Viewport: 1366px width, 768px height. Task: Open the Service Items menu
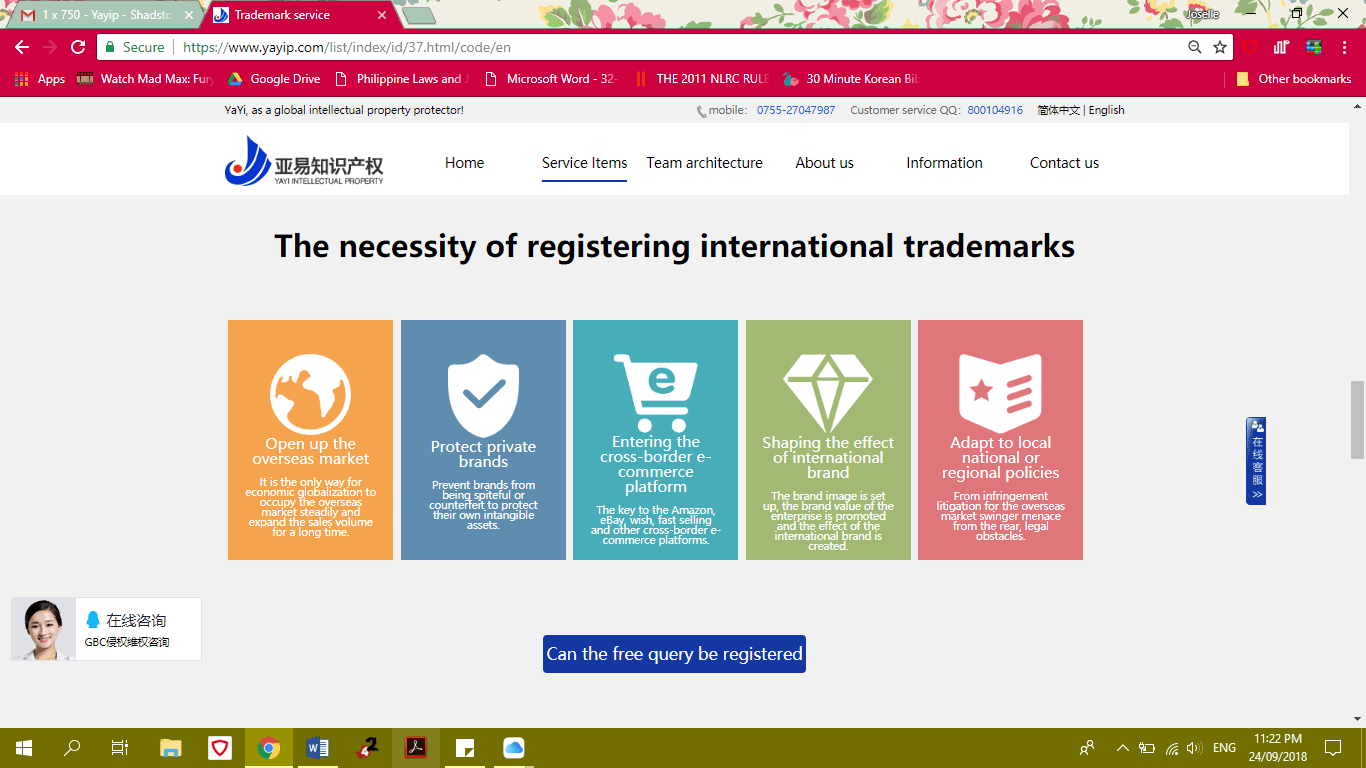(x=584, y=163)
